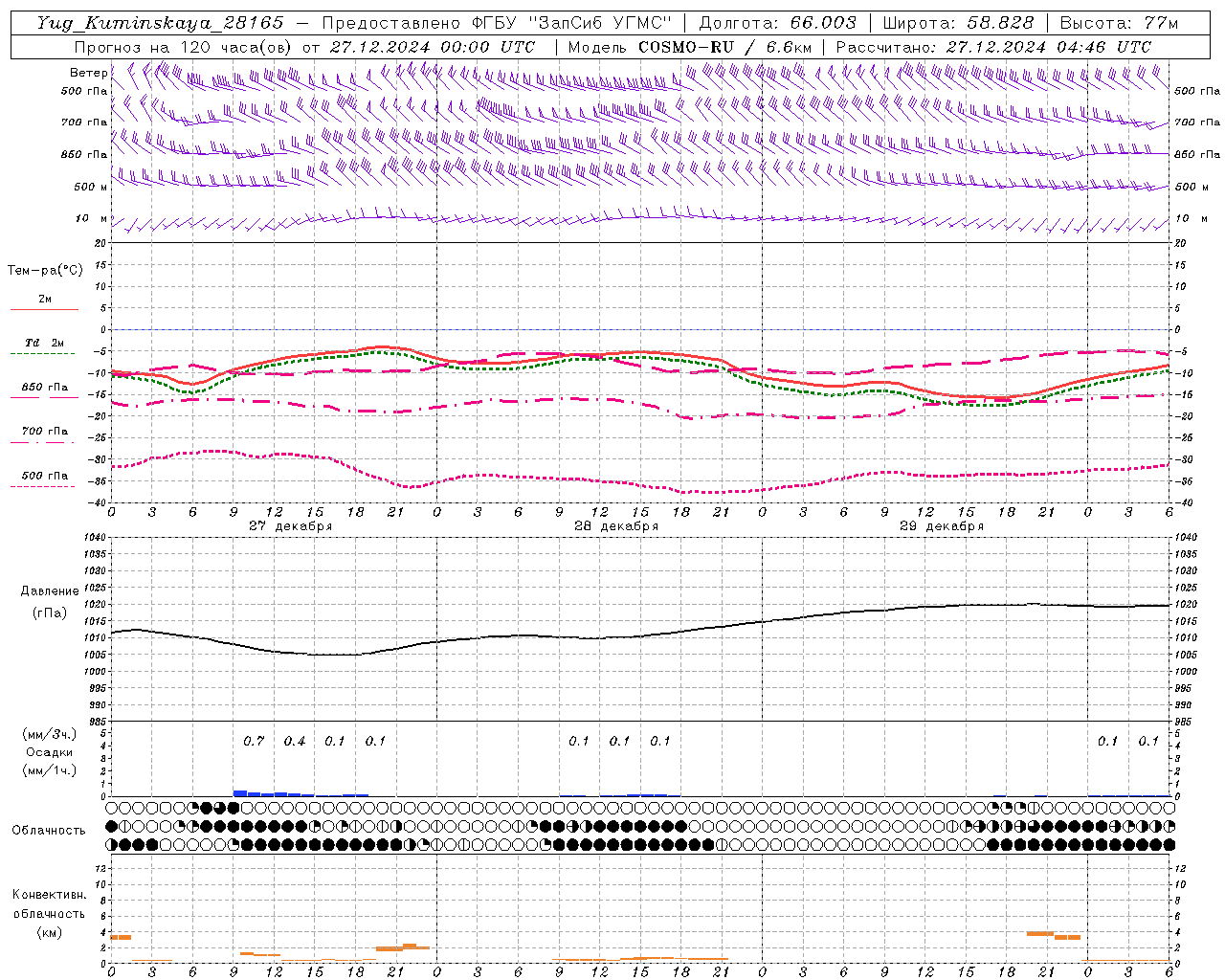Click the left '500 м' wind level label
This screenshot has width=1225, height=980.
coord(90,187)
